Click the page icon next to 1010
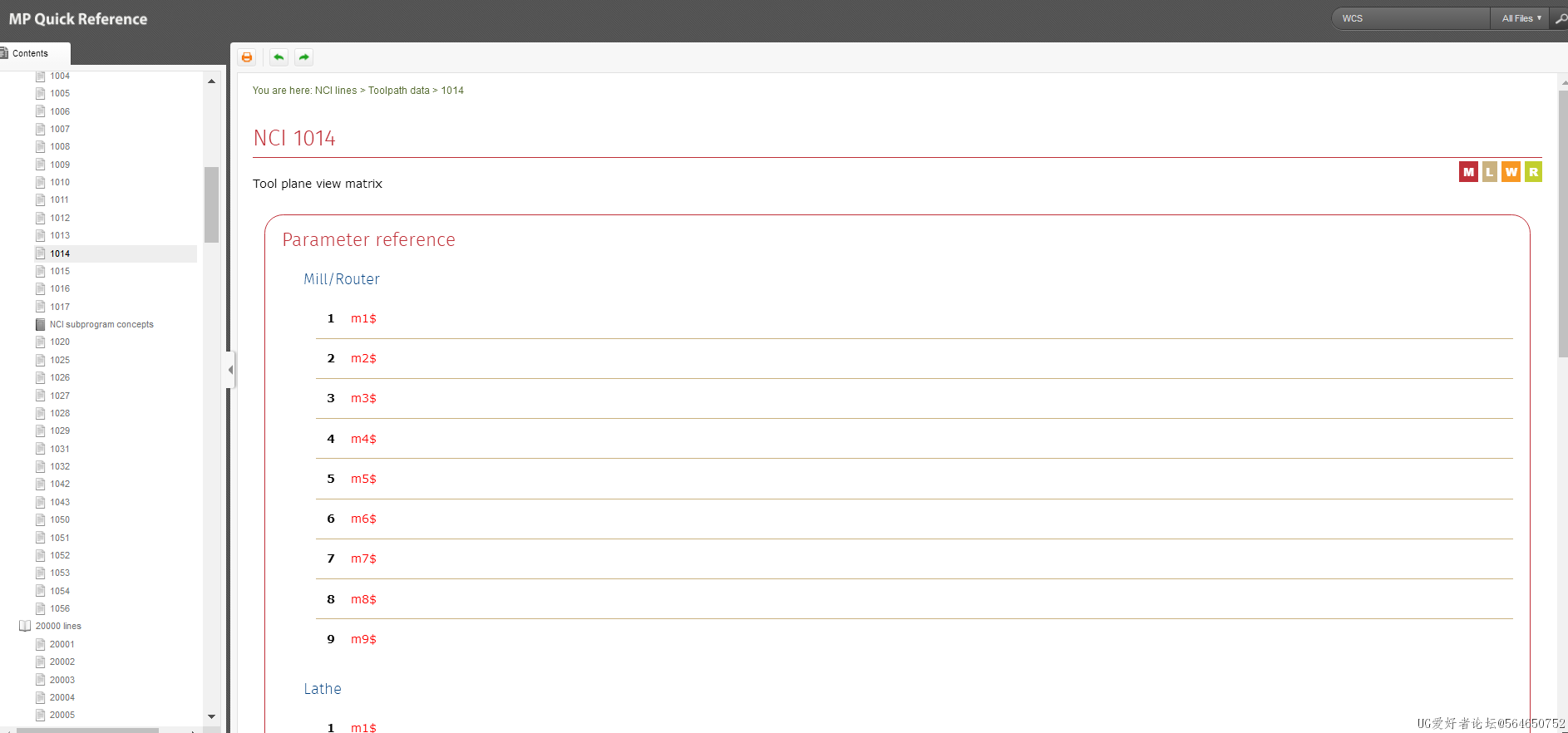The width and height of the screenshot is (1568, 733). coord(40,182)
